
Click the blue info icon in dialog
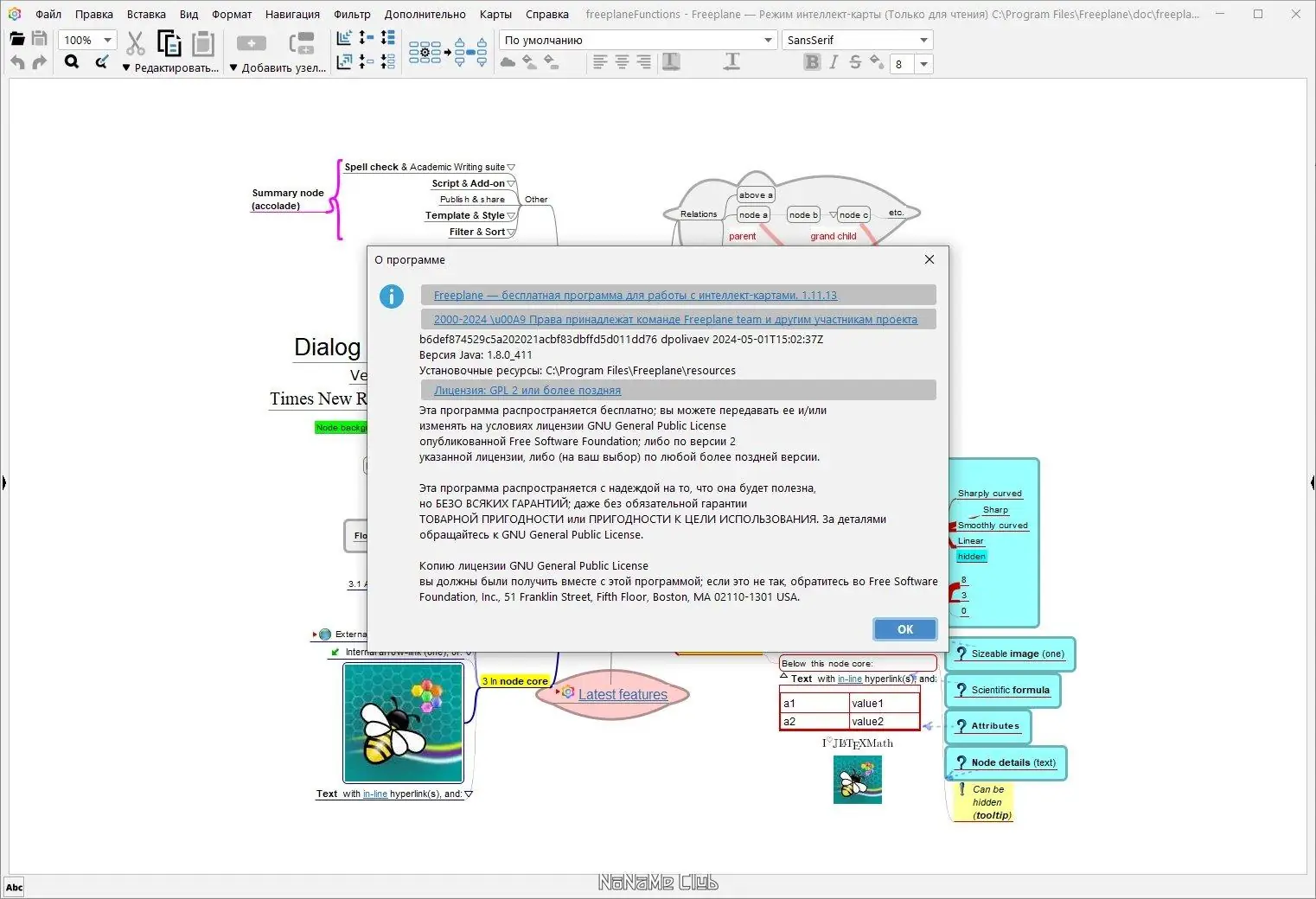[392, 296]
